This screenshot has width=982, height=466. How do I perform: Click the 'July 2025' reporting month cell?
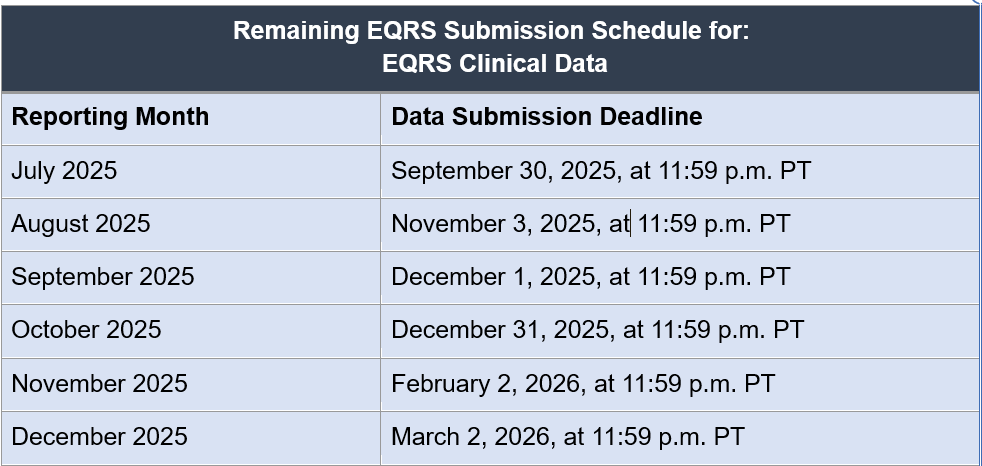coord(64,171)
